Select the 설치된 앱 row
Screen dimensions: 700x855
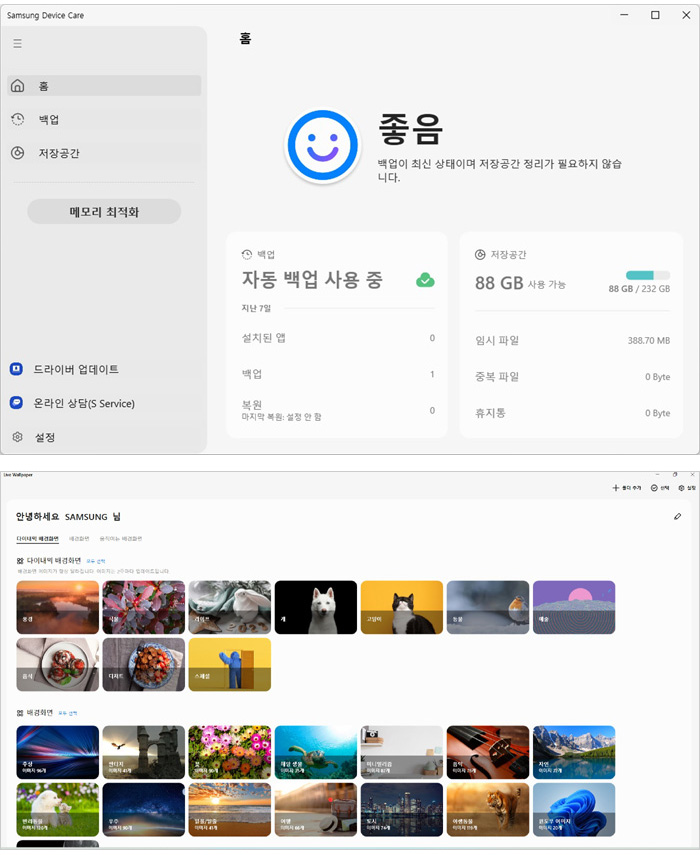coord(338,338)
